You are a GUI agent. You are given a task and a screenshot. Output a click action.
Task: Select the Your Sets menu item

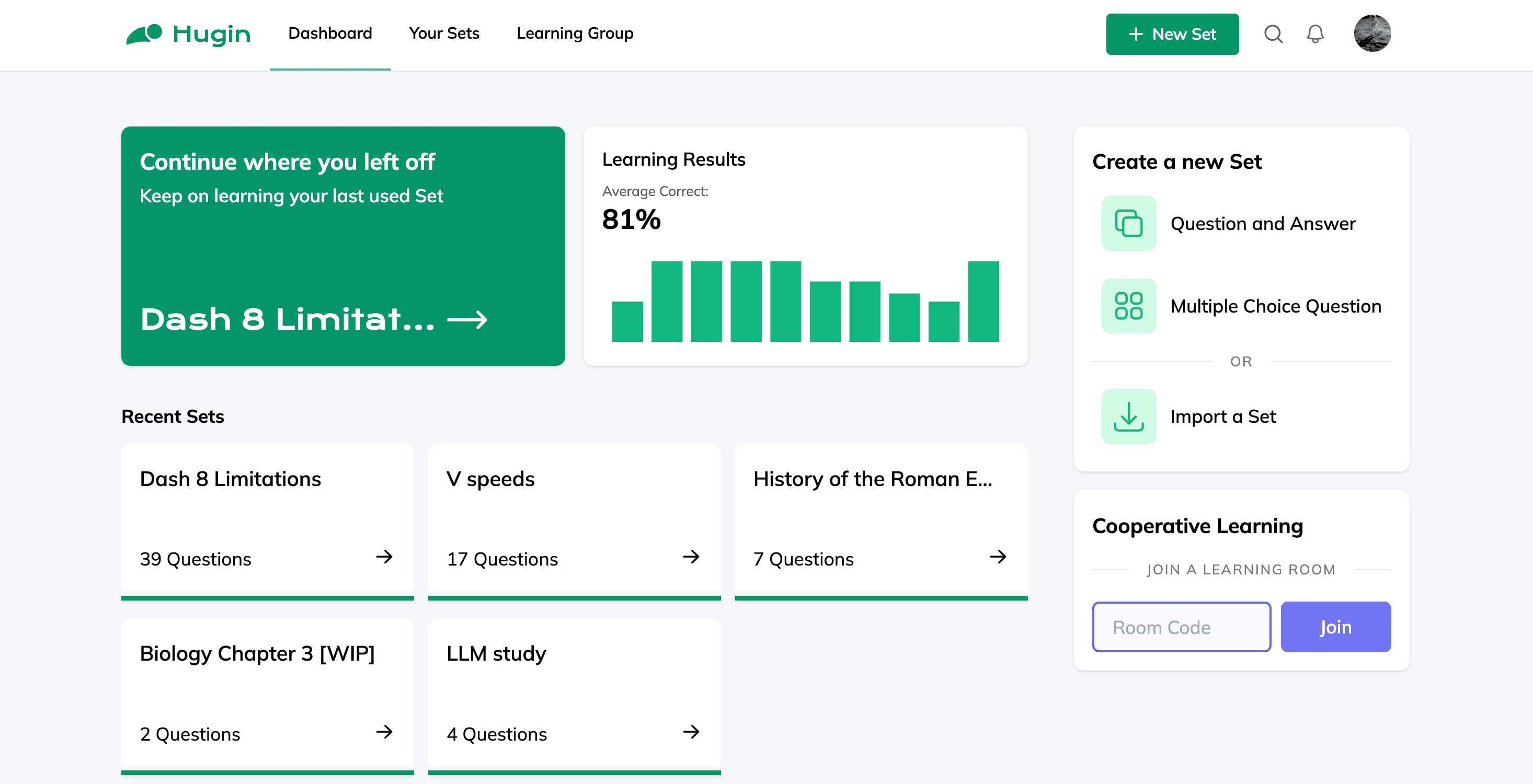(x=444, y=33)
